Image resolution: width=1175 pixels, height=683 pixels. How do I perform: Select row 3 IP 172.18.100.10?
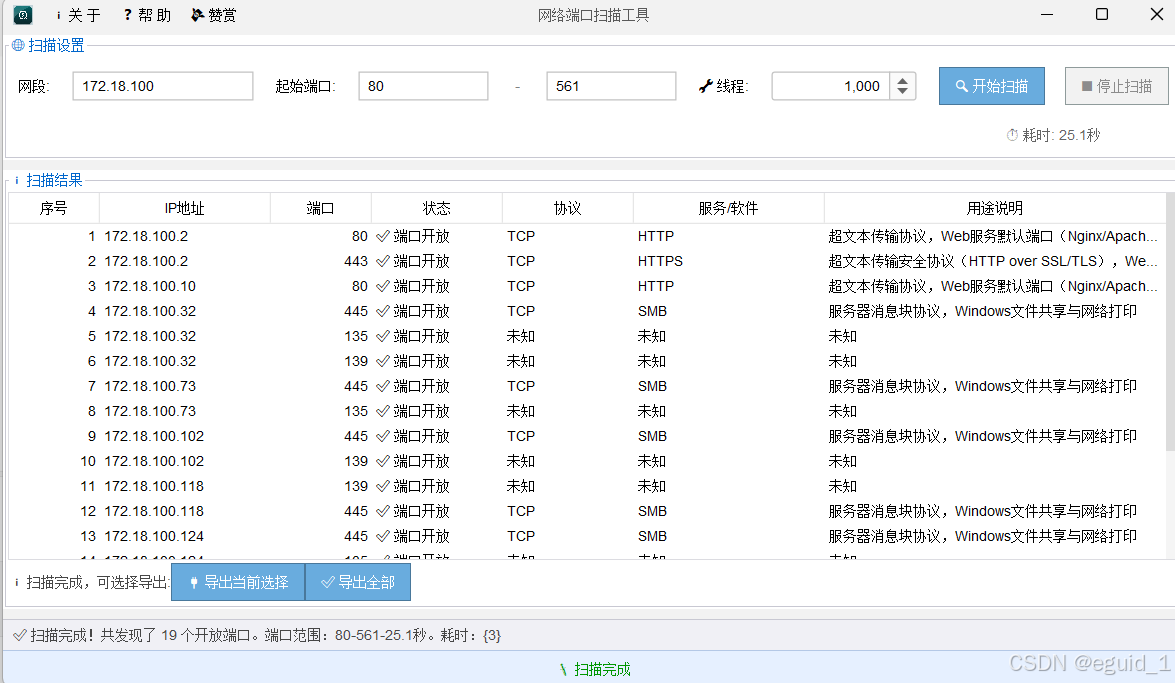pos(150,286)
